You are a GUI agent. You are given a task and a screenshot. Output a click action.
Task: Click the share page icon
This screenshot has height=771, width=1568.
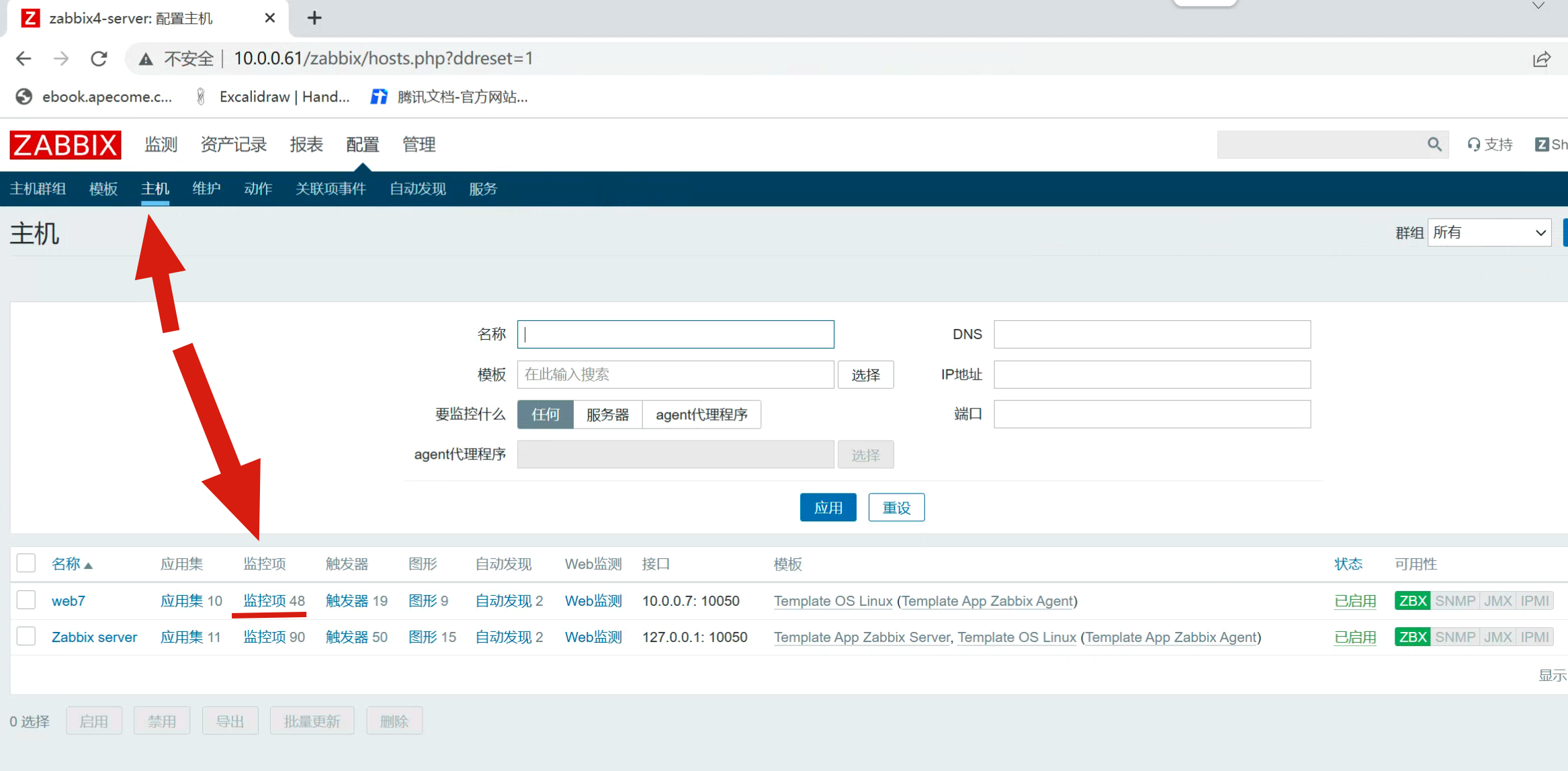(1541, 59)
